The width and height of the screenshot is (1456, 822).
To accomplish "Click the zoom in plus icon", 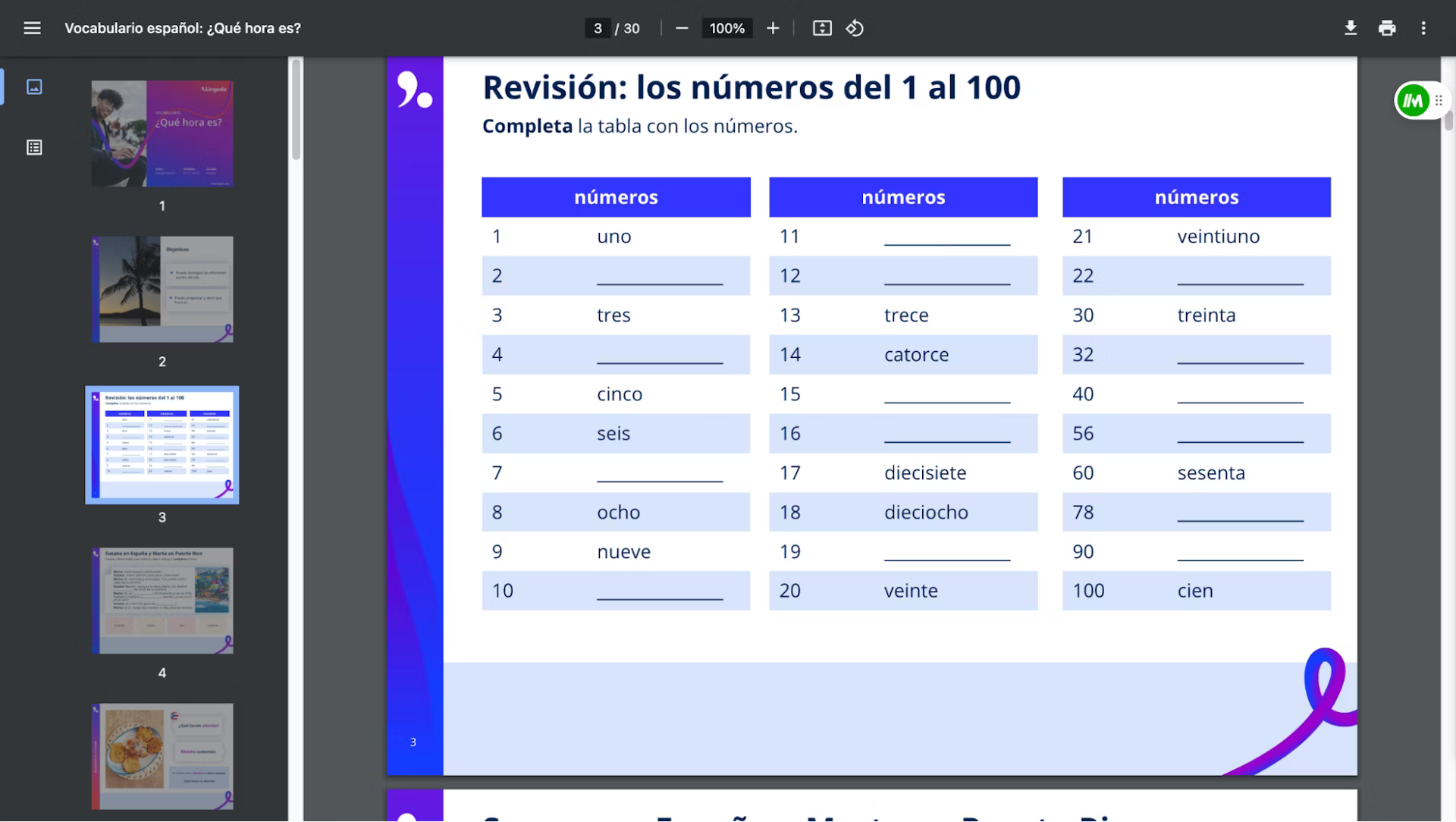I will [773, 28].
